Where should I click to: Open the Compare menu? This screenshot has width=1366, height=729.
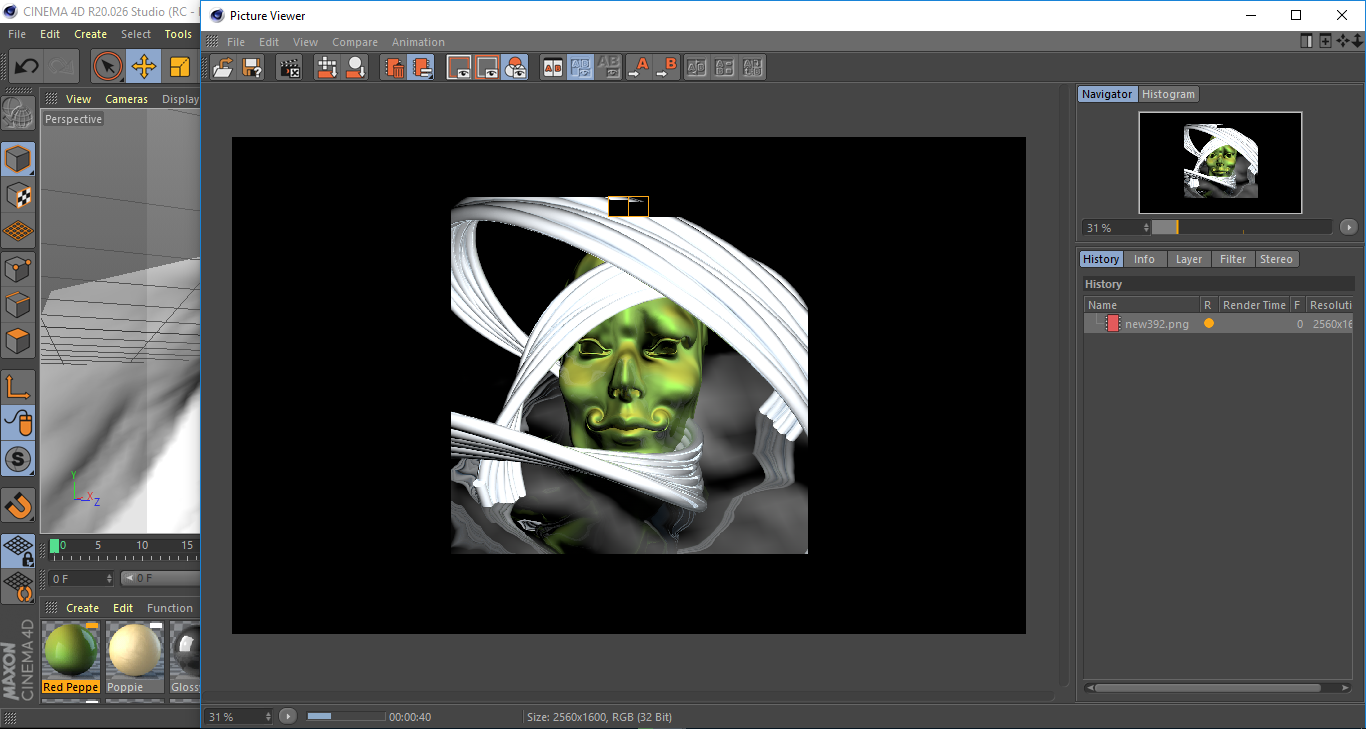click(355, 42)
